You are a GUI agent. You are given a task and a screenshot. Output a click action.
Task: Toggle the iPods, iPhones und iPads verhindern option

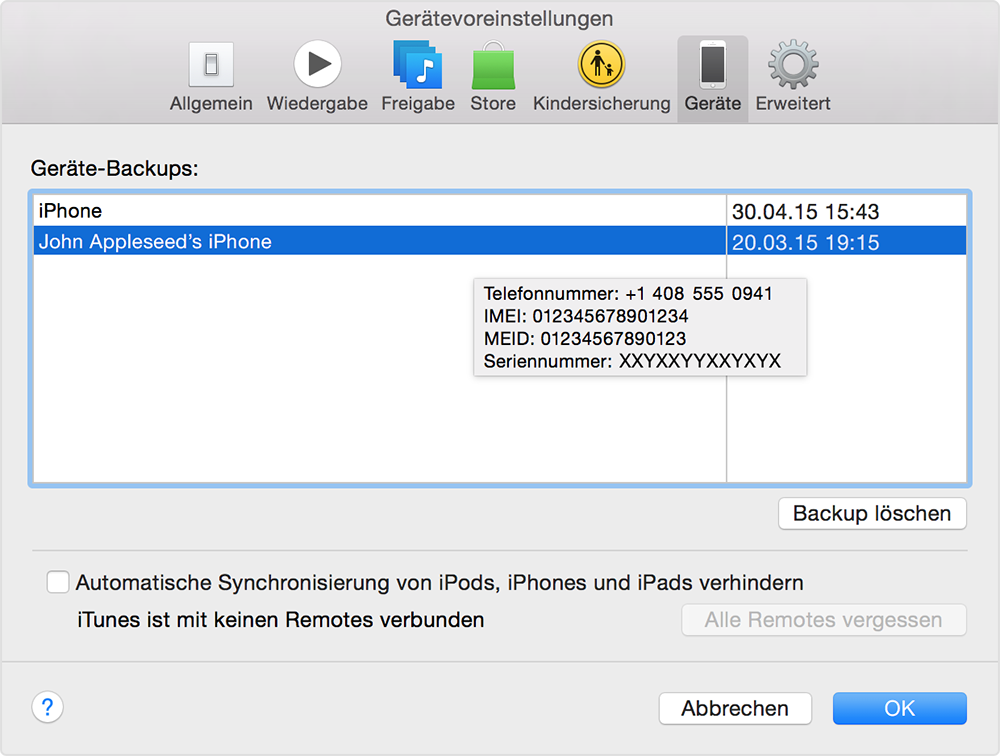pos(57,580)
